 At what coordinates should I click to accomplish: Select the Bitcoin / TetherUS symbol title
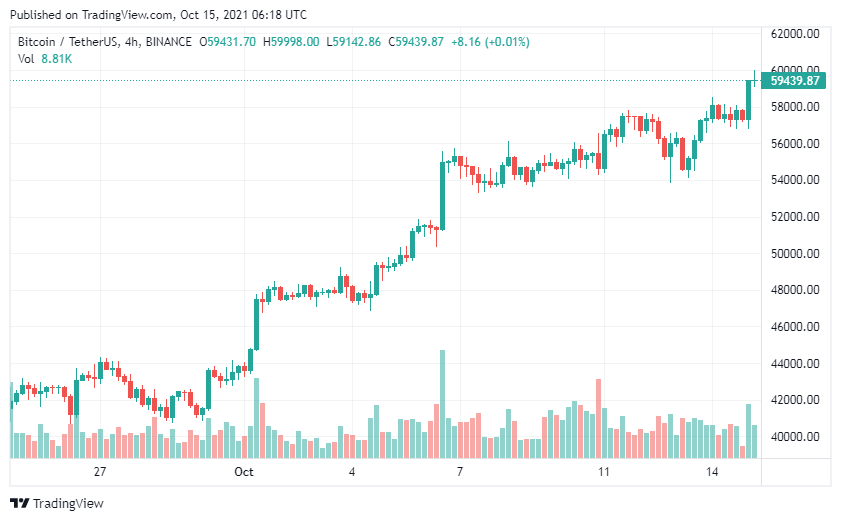68,42
